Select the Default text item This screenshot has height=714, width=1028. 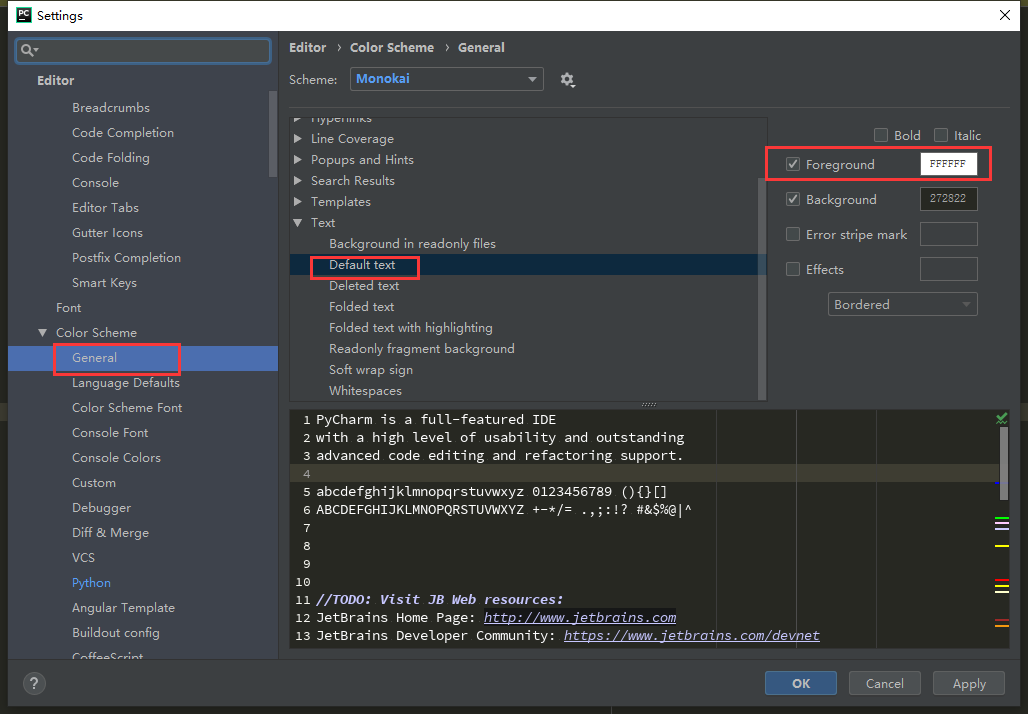(x=362, y=264)
